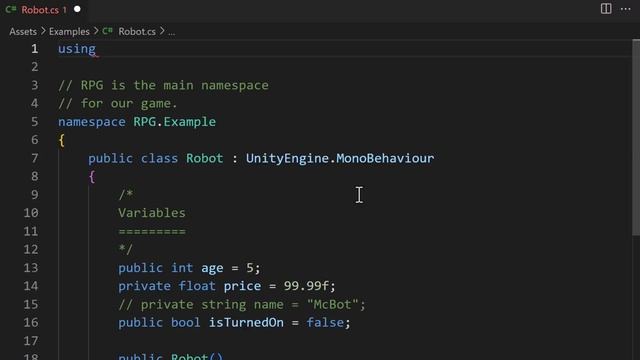
Task: Expand the breadcrumb symbols ellipsis
Action: 172,33
